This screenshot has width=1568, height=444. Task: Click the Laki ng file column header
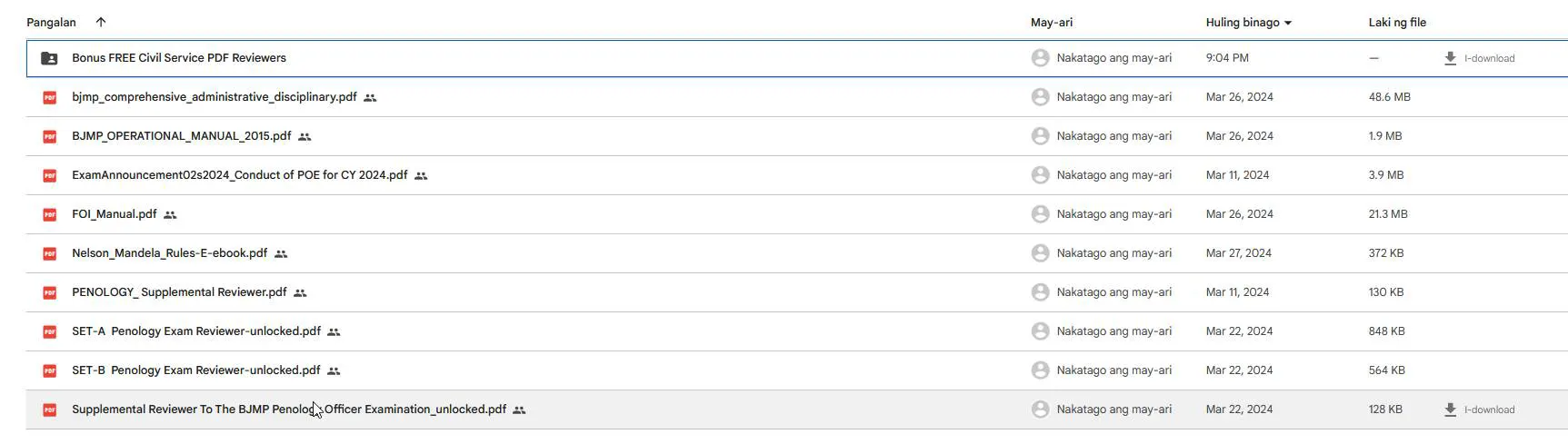click(1397, 22)
